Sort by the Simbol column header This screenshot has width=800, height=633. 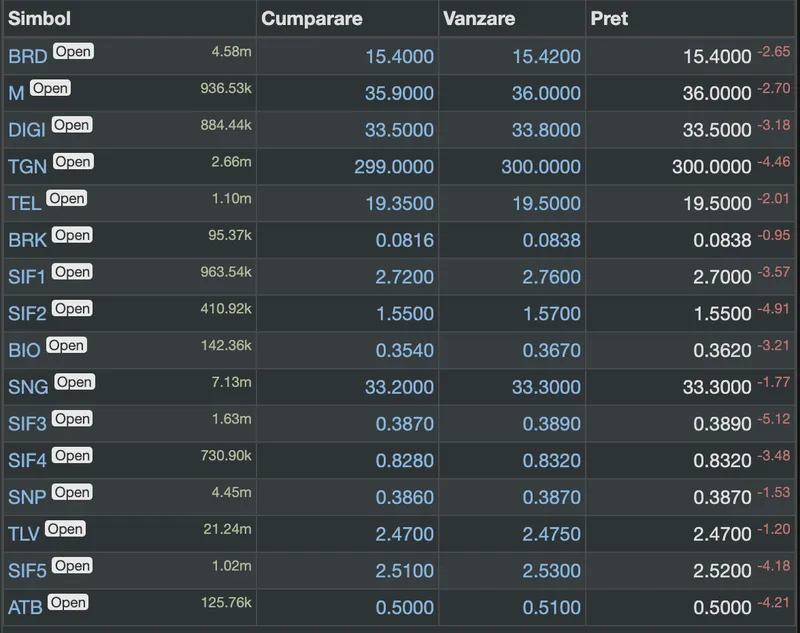[x=40, y=19]
